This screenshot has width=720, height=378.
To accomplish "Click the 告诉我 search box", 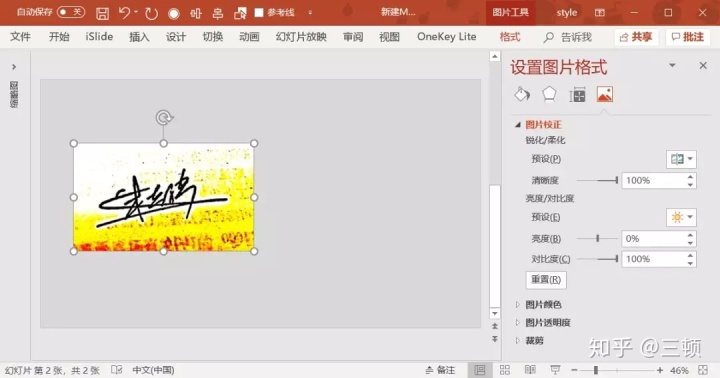I will tap(568, 37).
